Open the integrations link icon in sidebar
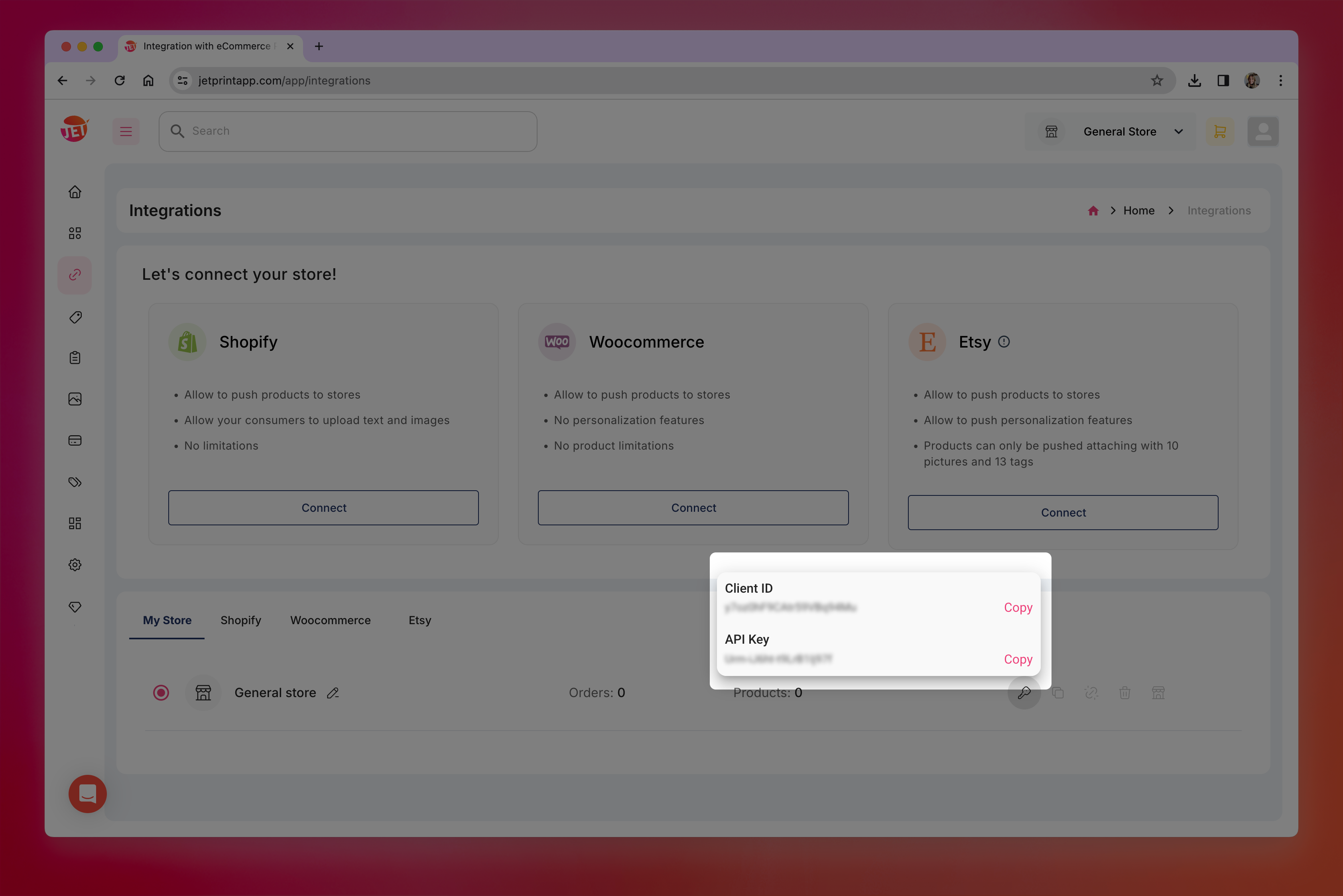The width and height of the screenshot is (1343, 896). pos(75,275)
